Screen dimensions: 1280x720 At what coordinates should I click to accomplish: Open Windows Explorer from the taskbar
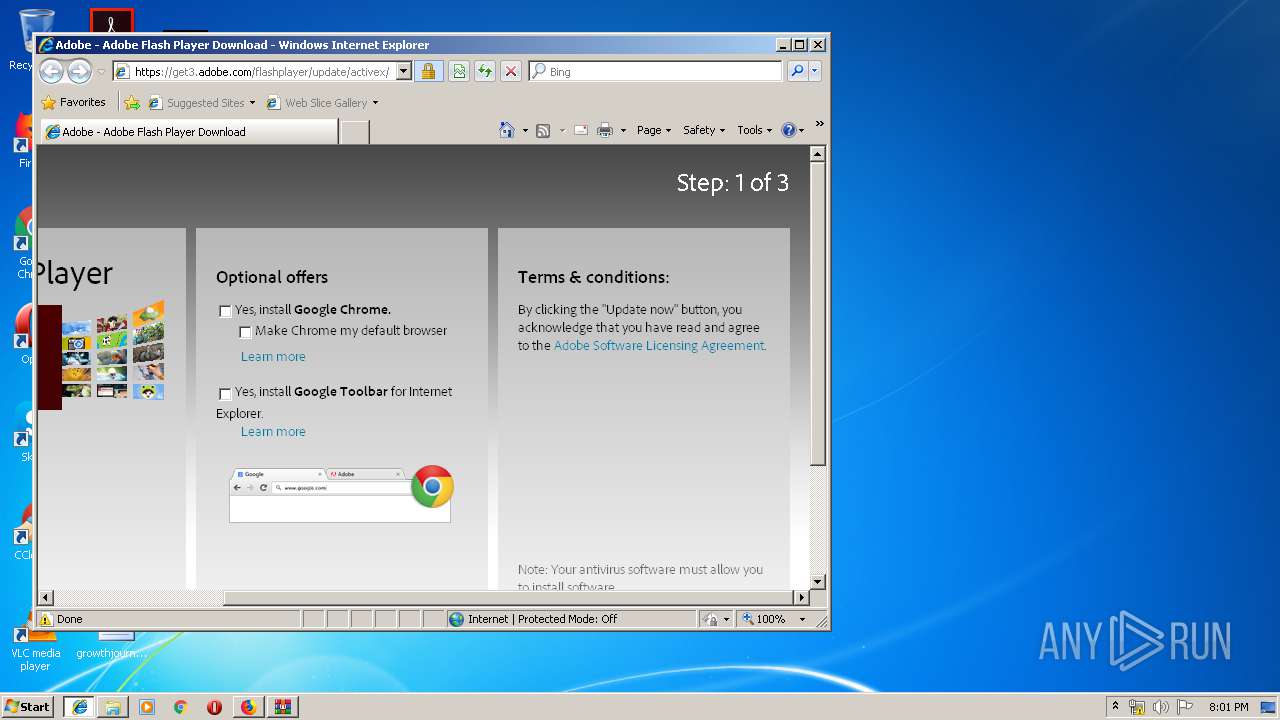(x=113, y=707)
